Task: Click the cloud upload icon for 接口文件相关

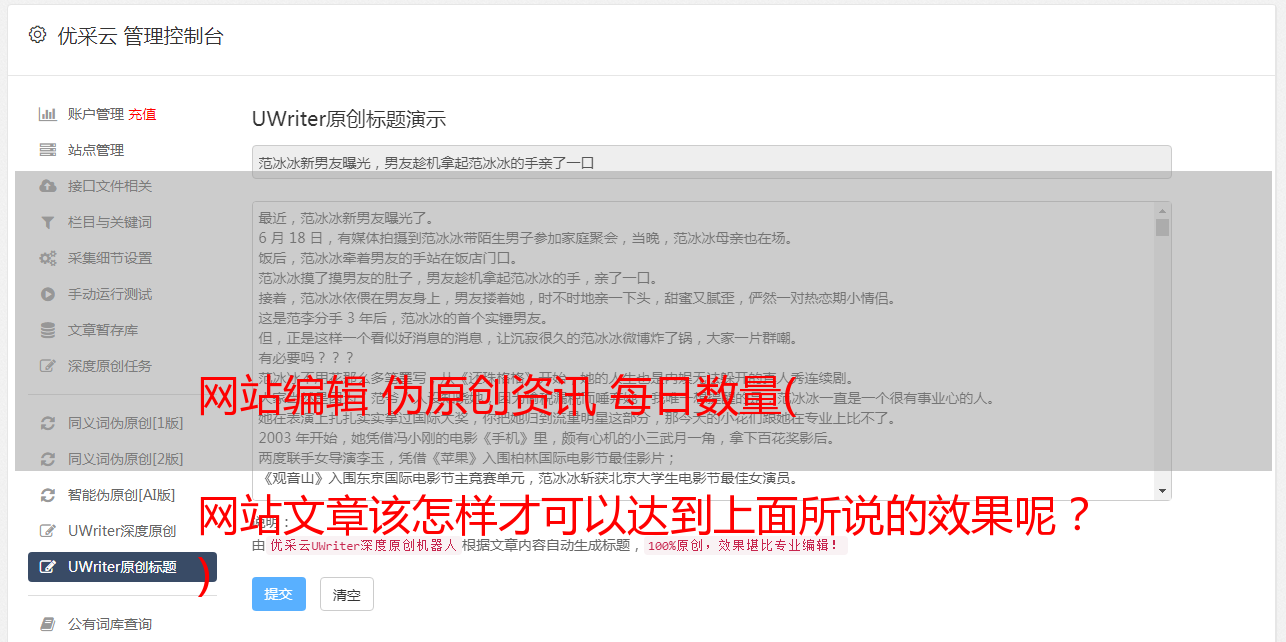Action: (47, 186)
